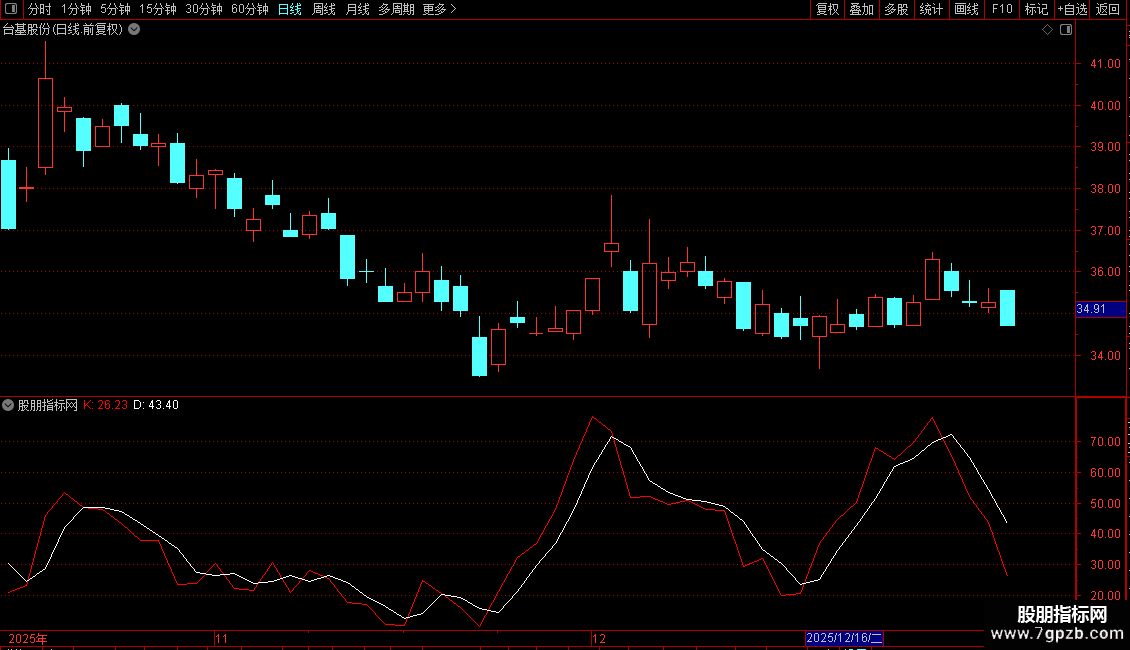Select the 30分钟 period tab

[x=204, y=9]
